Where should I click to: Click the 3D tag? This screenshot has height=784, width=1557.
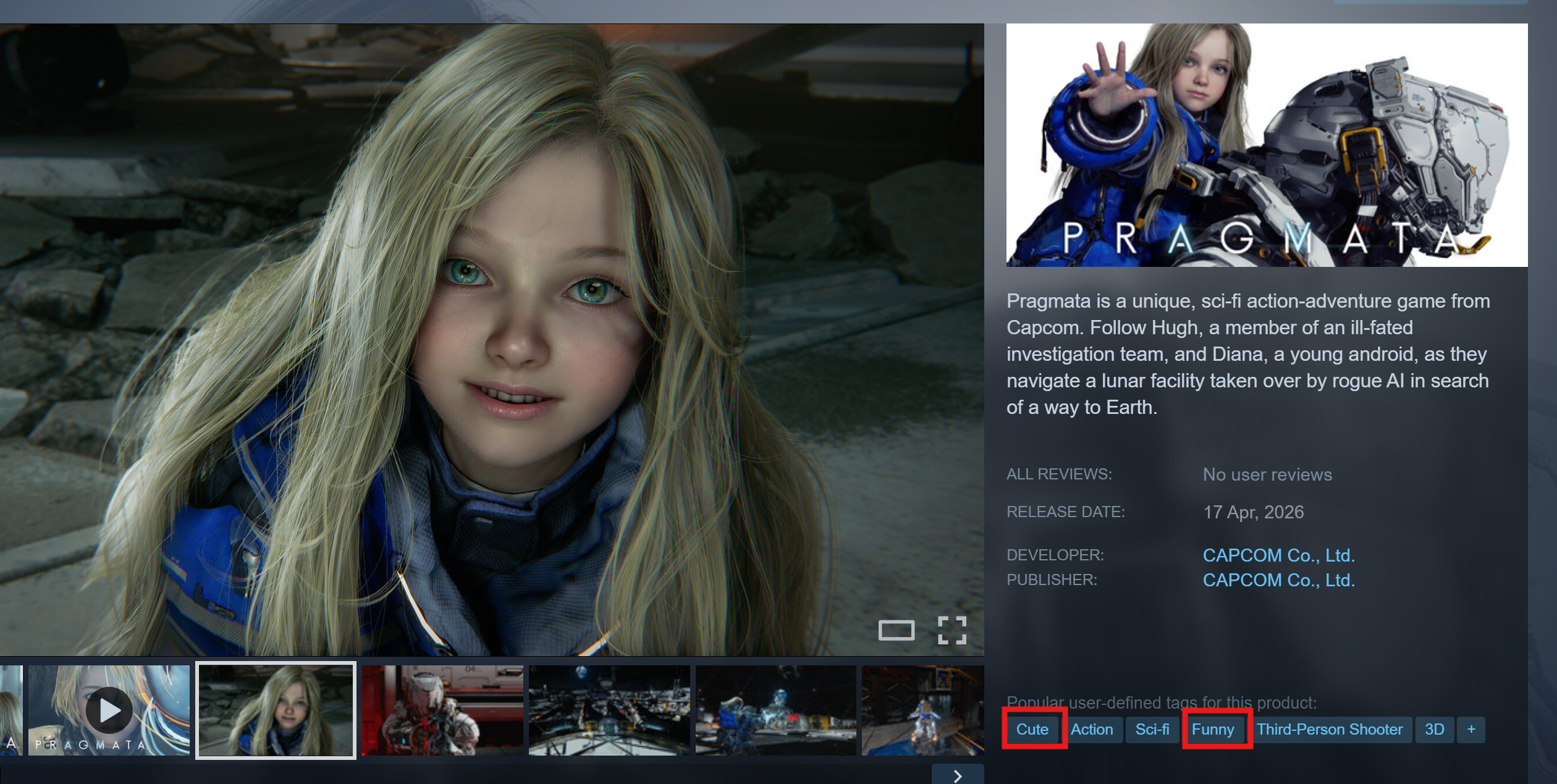pyautogui.click(x=1434, y=730)
